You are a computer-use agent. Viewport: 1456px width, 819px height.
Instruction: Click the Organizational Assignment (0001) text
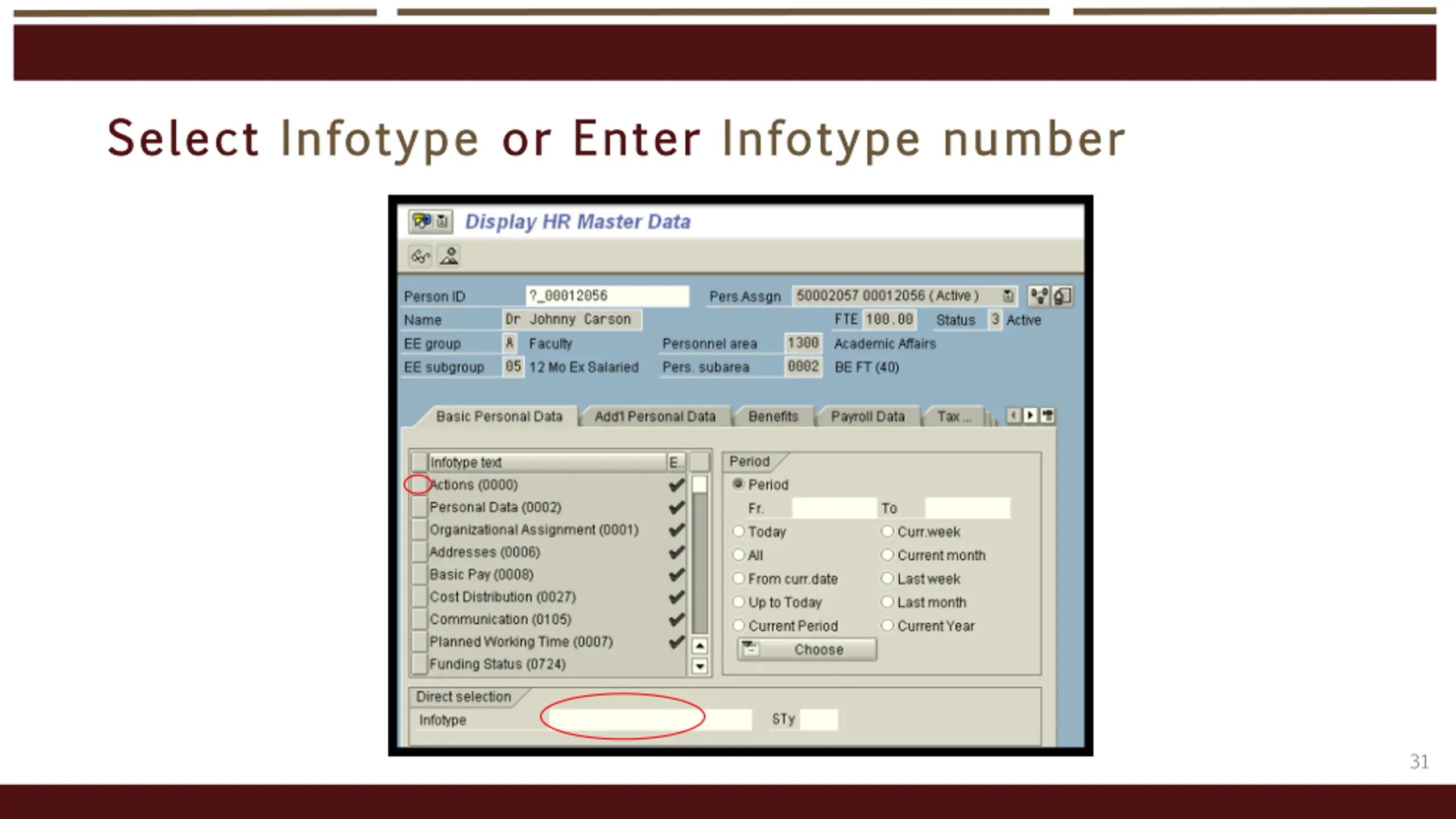(534, 530)
